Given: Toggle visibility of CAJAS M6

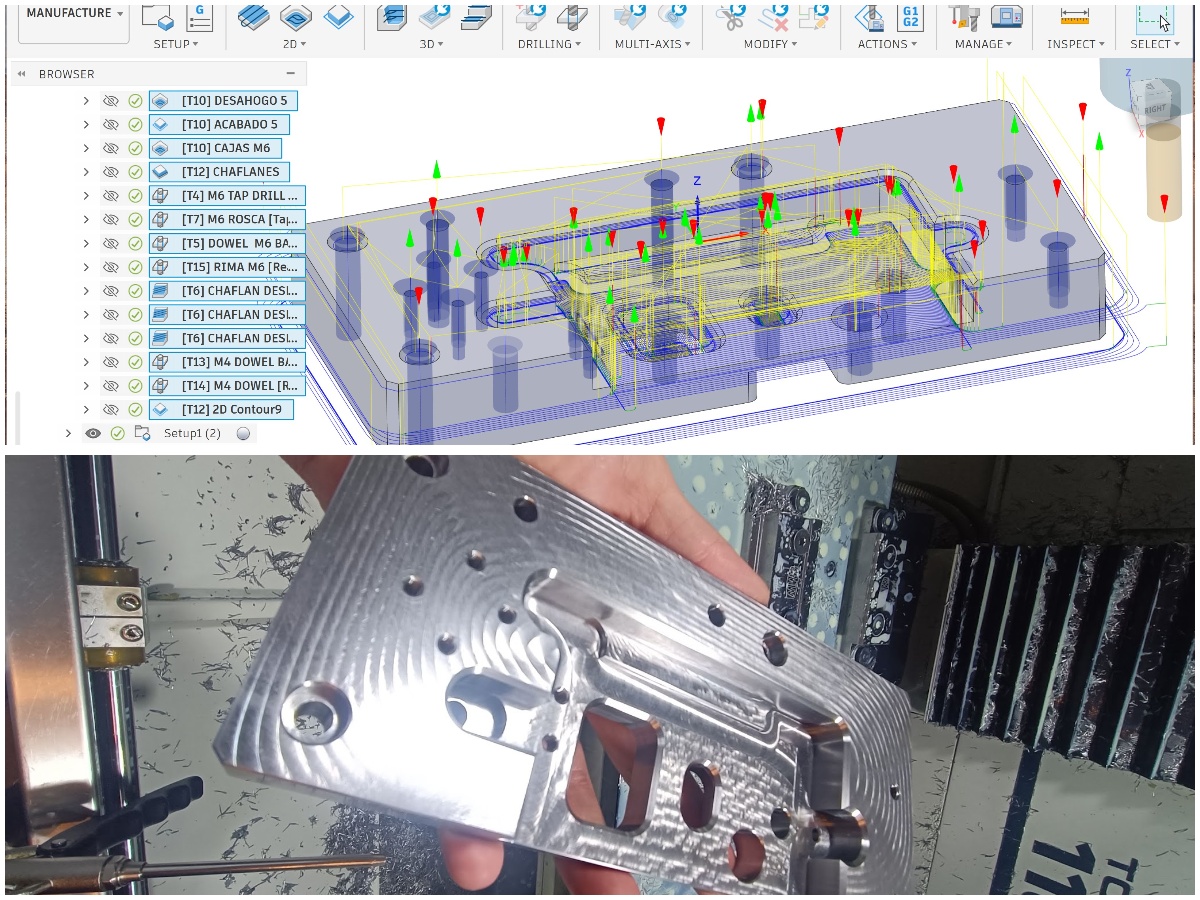Looking at the screenshot, I should tap(111, 148).
